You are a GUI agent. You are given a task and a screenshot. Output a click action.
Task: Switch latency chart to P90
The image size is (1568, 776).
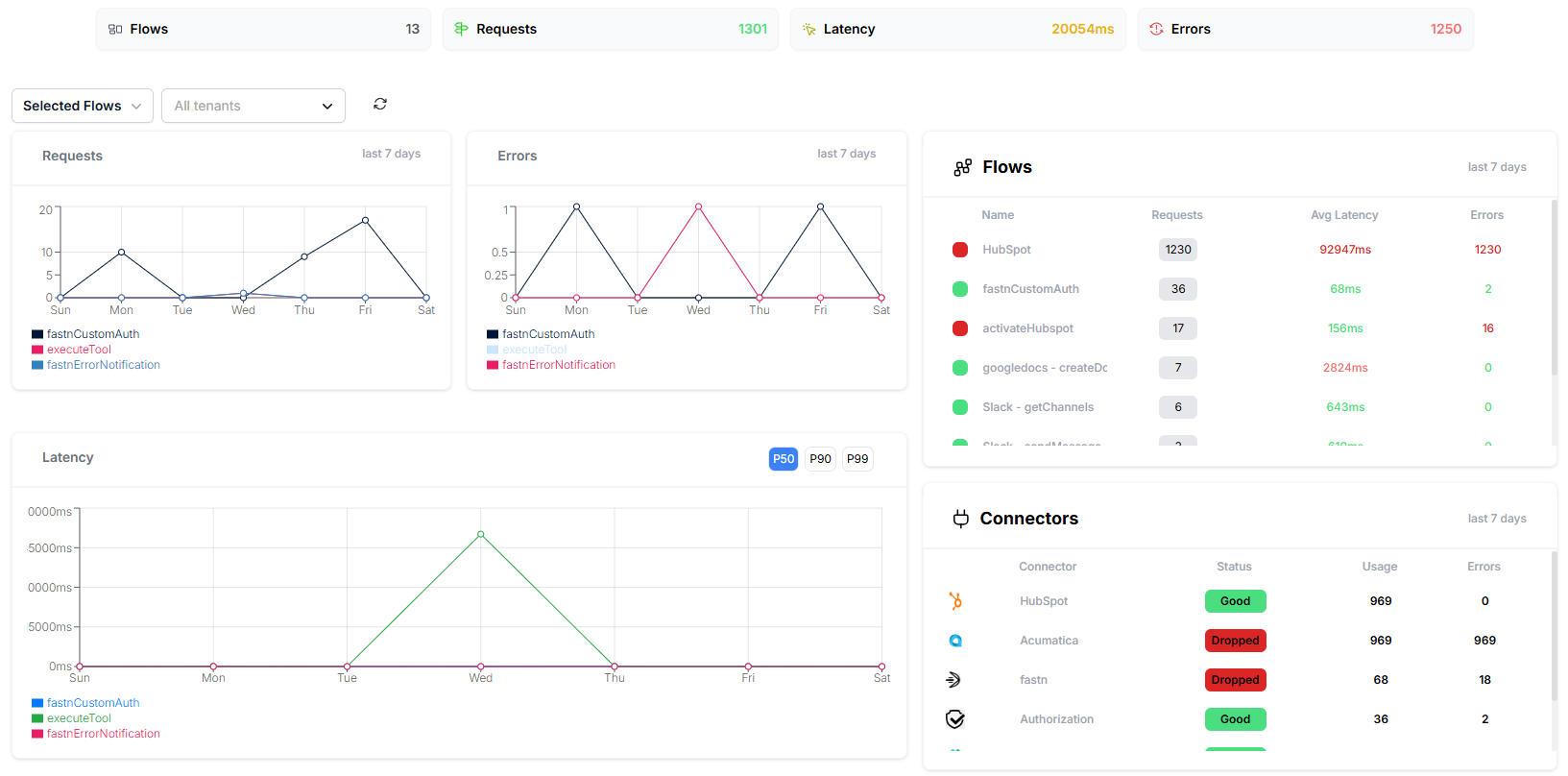820,459
